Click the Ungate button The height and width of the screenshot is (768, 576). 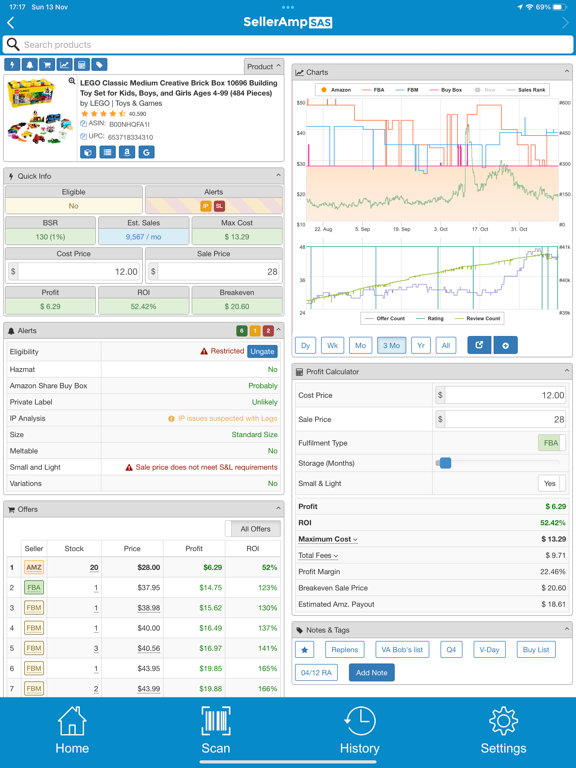[262, 352]
